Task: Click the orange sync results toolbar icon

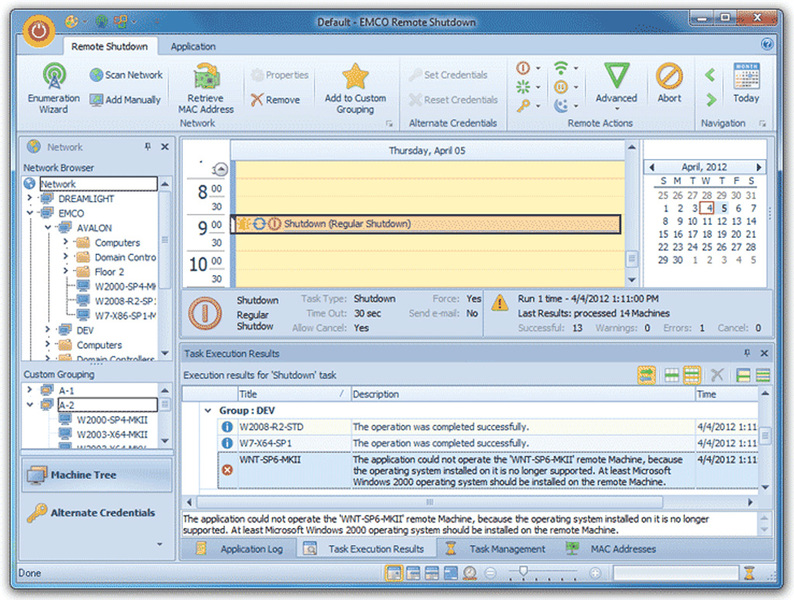Action: pyautogui.click(x=646, y=375)
